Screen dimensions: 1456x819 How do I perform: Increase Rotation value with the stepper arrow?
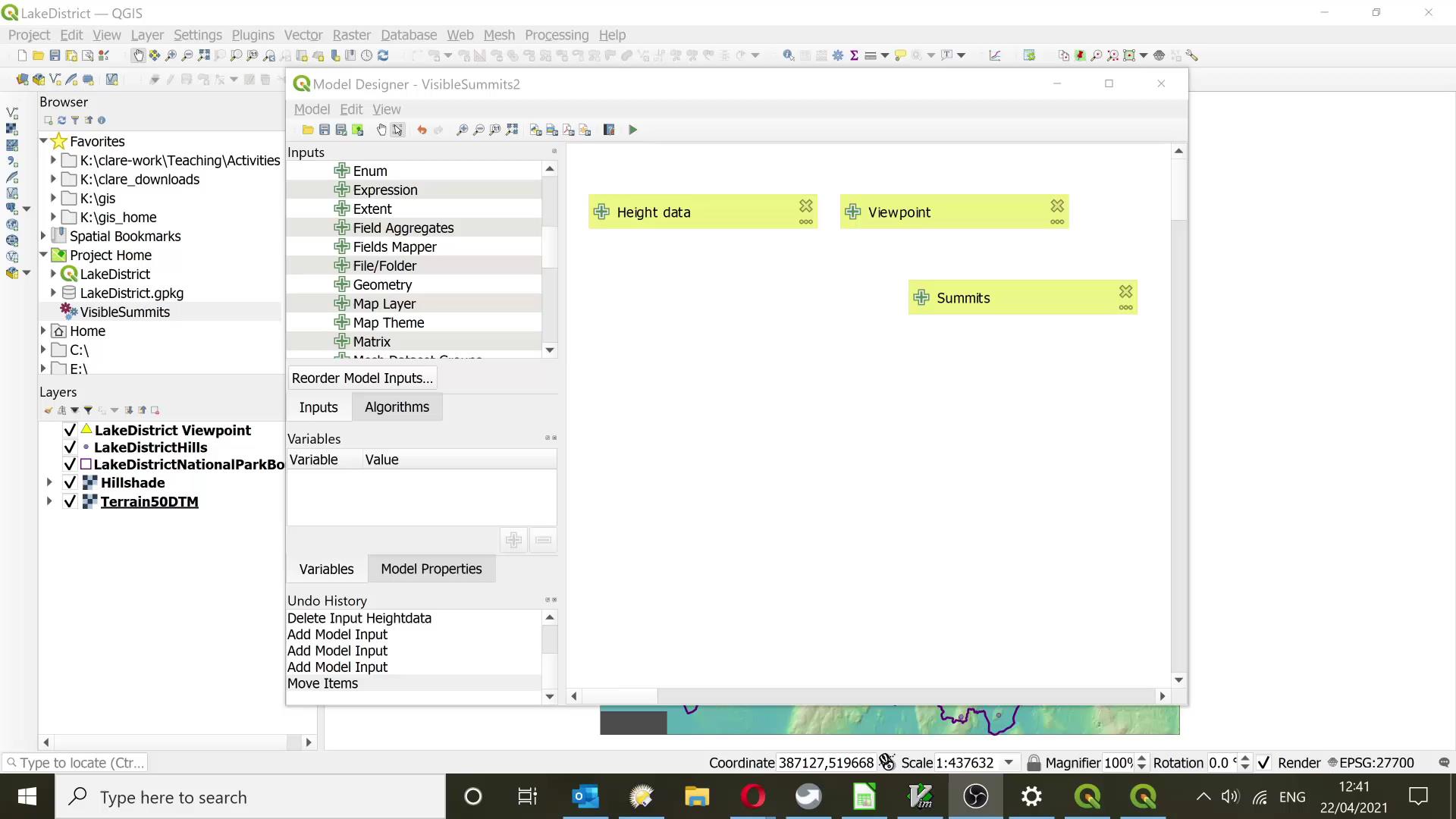point(1246,758)
